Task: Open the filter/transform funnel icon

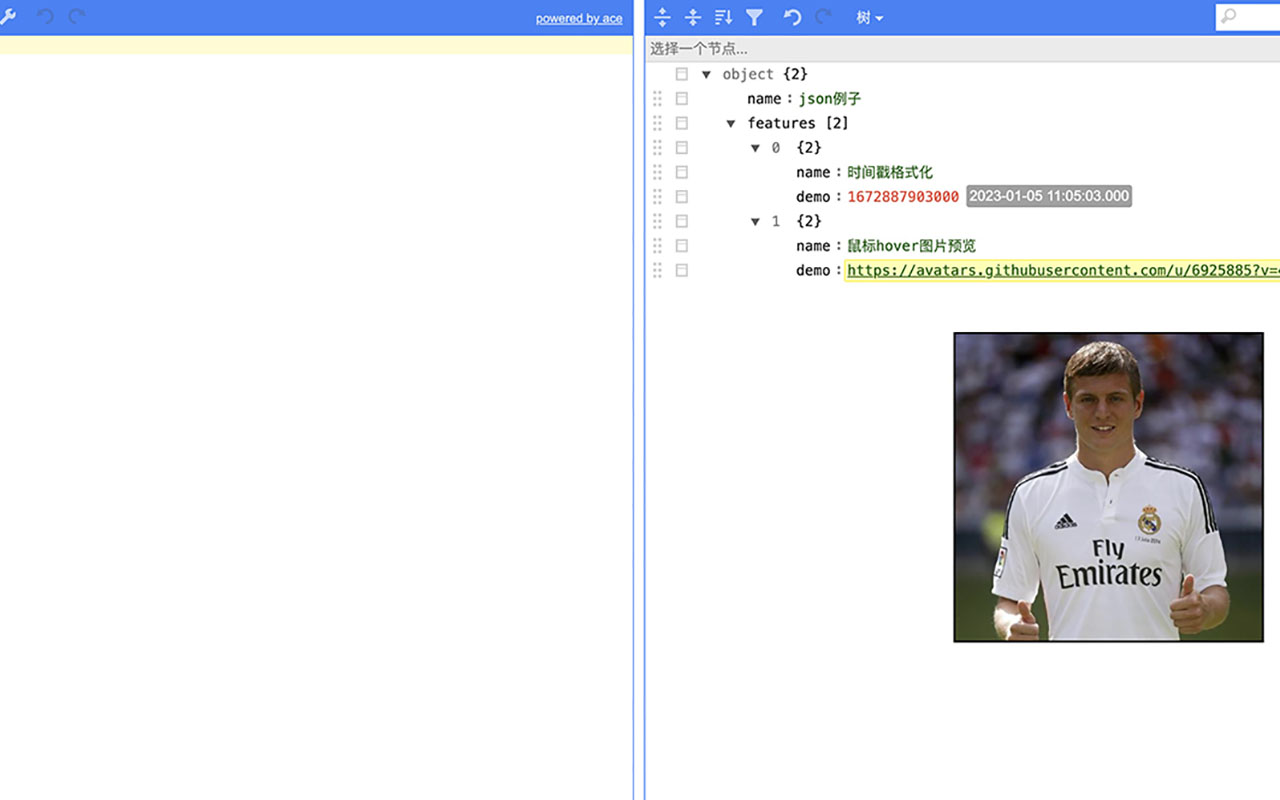Action: pyautogui.click(x=753, y=17)
